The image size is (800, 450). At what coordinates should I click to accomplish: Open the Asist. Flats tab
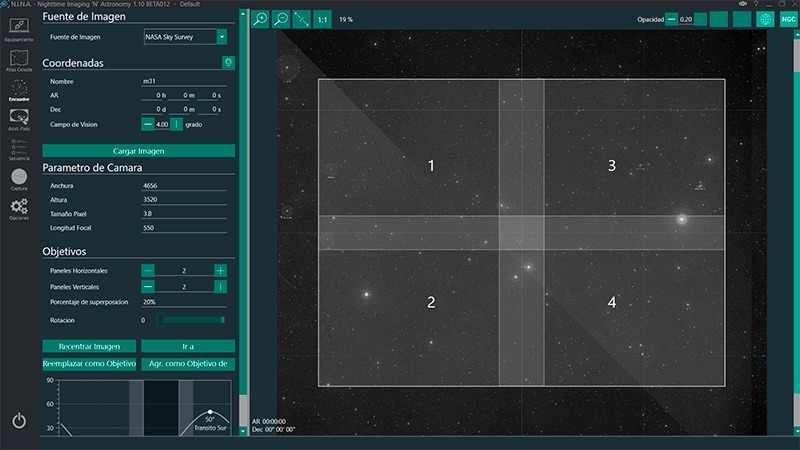pos(19,120)
